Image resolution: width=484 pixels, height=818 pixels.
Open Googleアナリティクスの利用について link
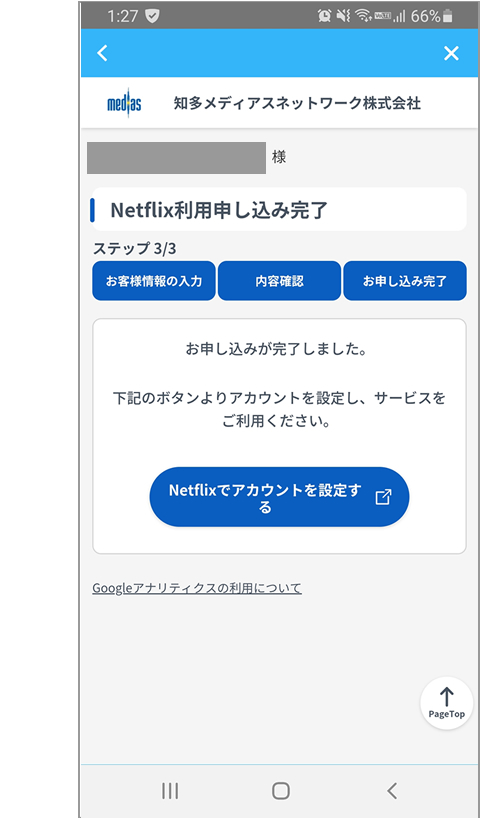(197, 588)
